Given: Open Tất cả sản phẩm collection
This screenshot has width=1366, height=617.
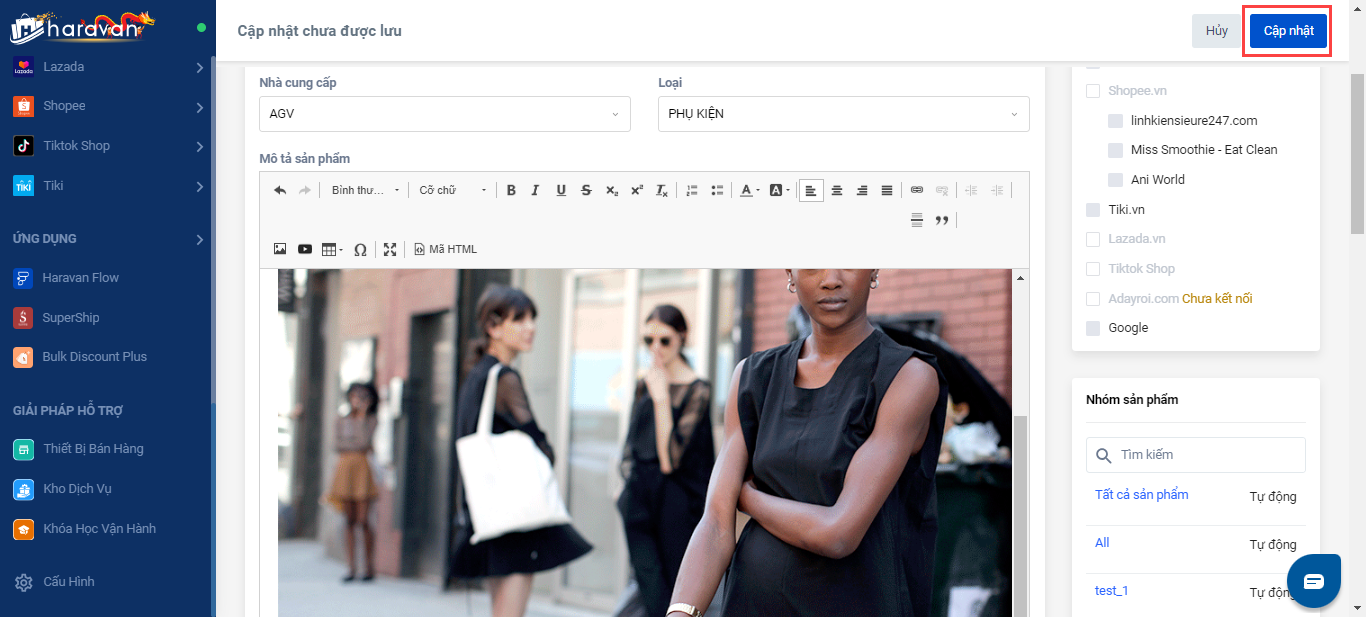Looking at the screenshot, I should coord(1141,495).
